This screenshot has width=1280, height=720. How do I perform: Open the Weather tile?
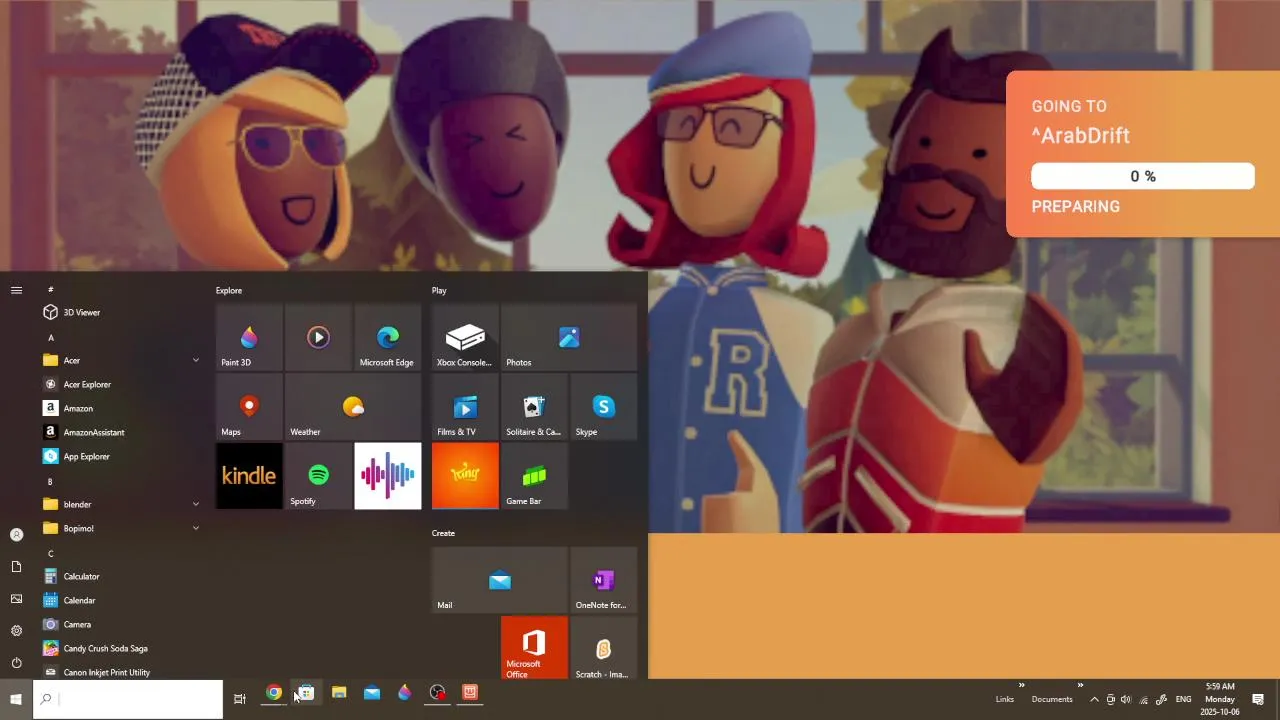click(353, 407)
